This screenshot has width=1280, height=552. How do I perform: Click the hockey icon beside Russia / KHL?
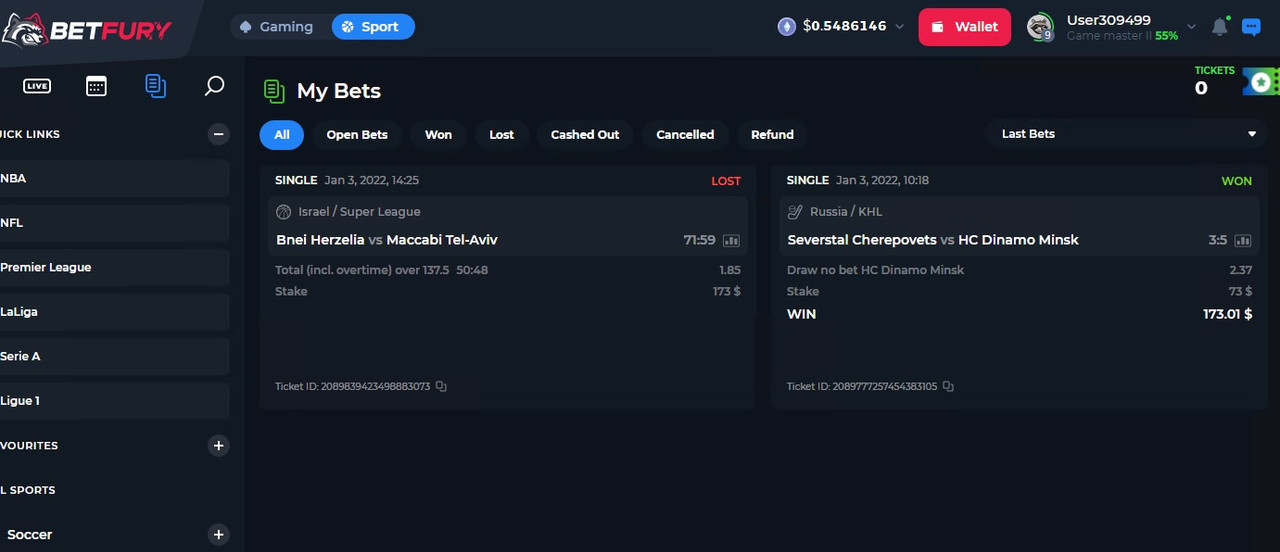[795, 212]
